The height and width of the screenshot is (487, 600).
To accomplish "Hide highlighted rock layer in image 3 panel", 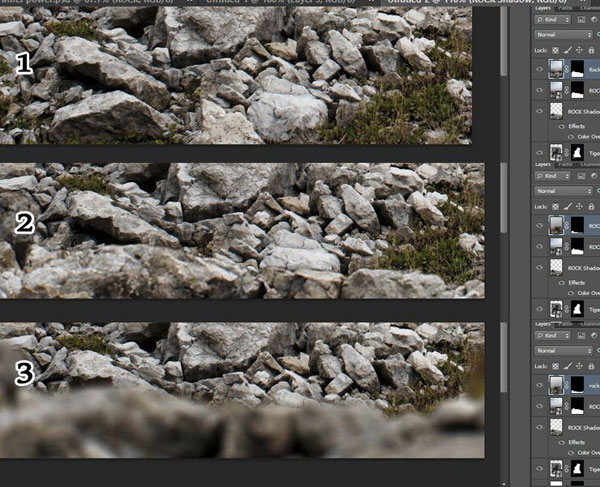I will pos(540,385).
